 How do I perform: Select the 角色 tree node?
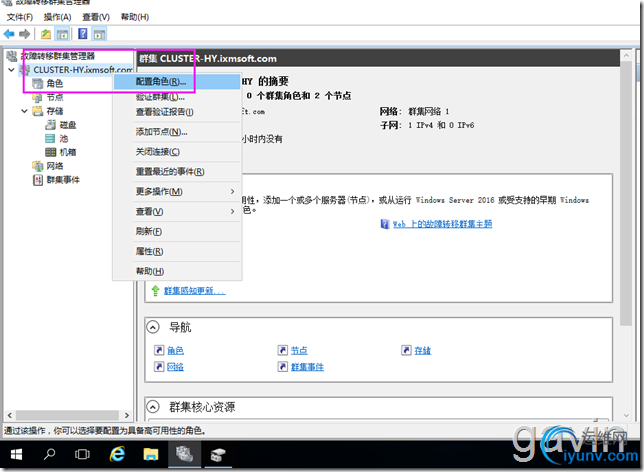pyautogui.click(x=55, y=83)
